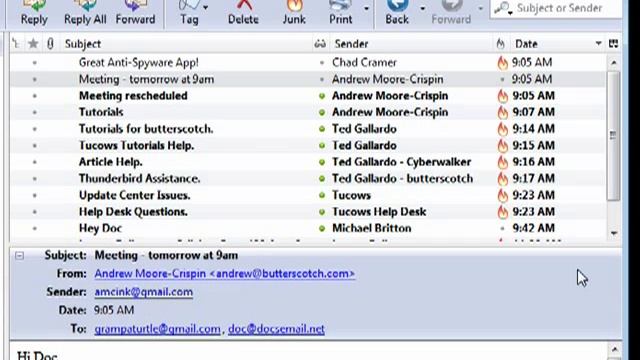
Task: Sort messages by Date column
Action: tap(557, 44)
